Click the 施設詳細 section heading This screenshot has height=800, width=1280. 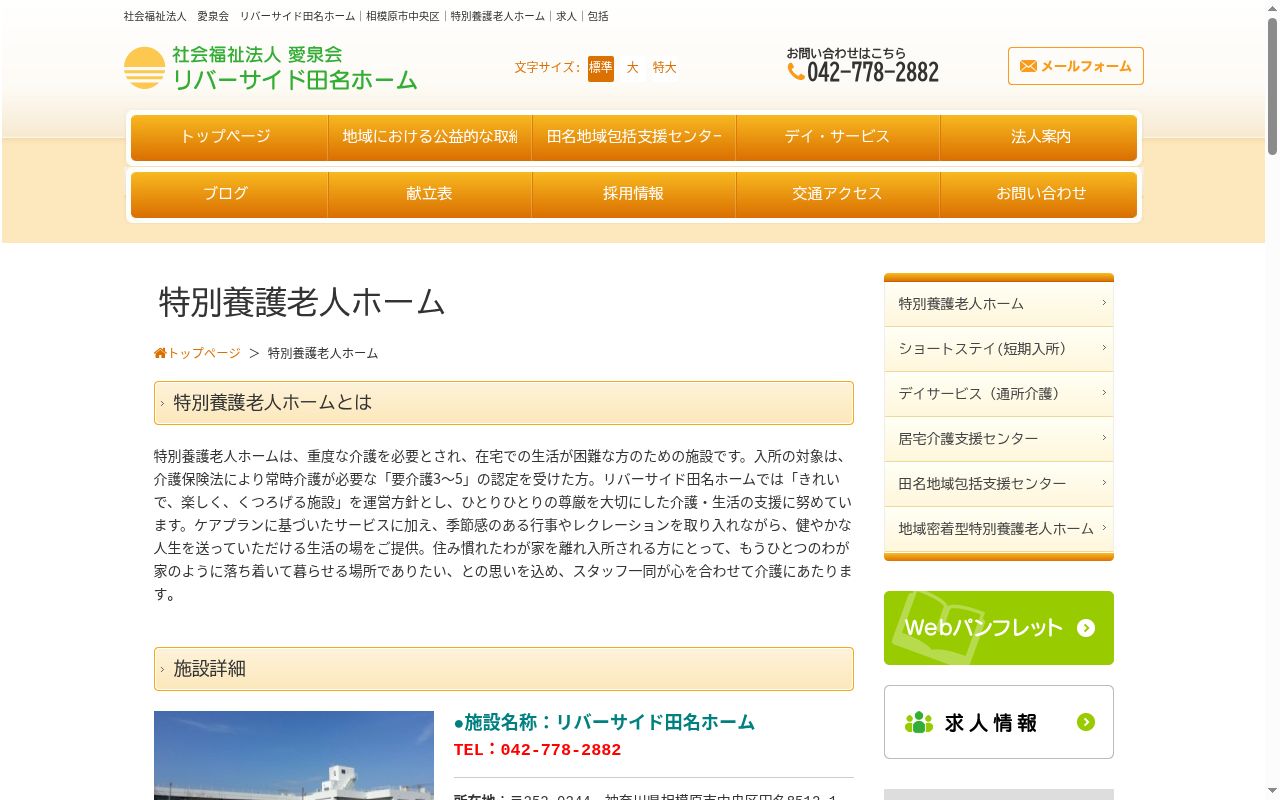click(504, 669)
